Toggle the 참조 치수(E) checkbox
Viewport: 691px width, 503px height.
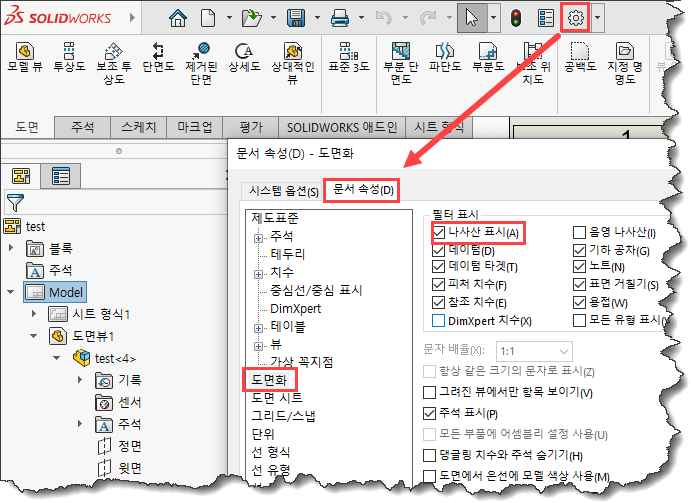pyautogui.click(x=438, y=302)
